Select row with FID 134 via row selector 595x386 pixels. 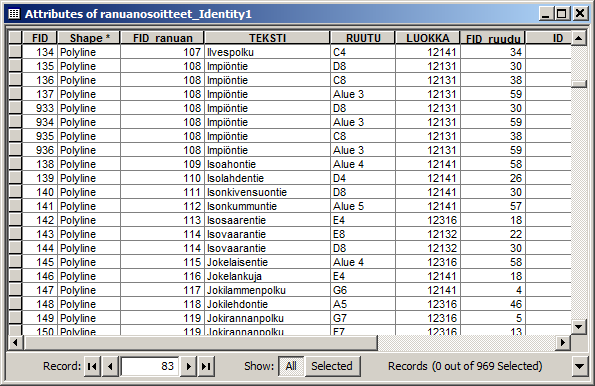(15, 52)
